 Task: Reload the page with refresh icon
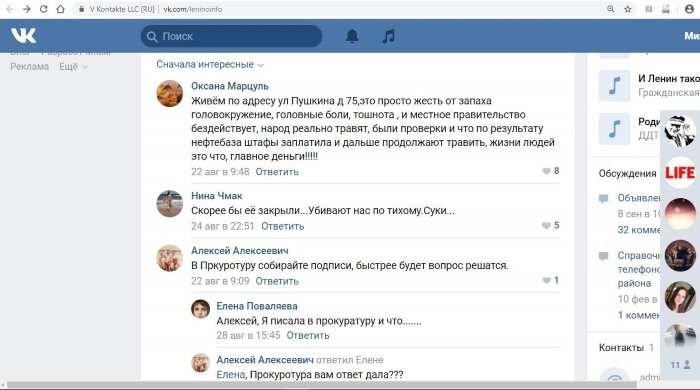(43, 9)
